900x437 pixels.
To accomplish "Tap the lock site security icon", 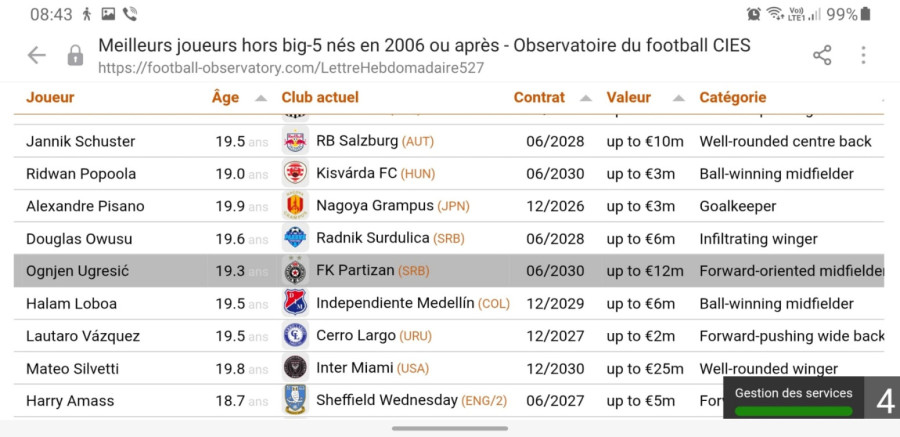I will pos(75,56).
